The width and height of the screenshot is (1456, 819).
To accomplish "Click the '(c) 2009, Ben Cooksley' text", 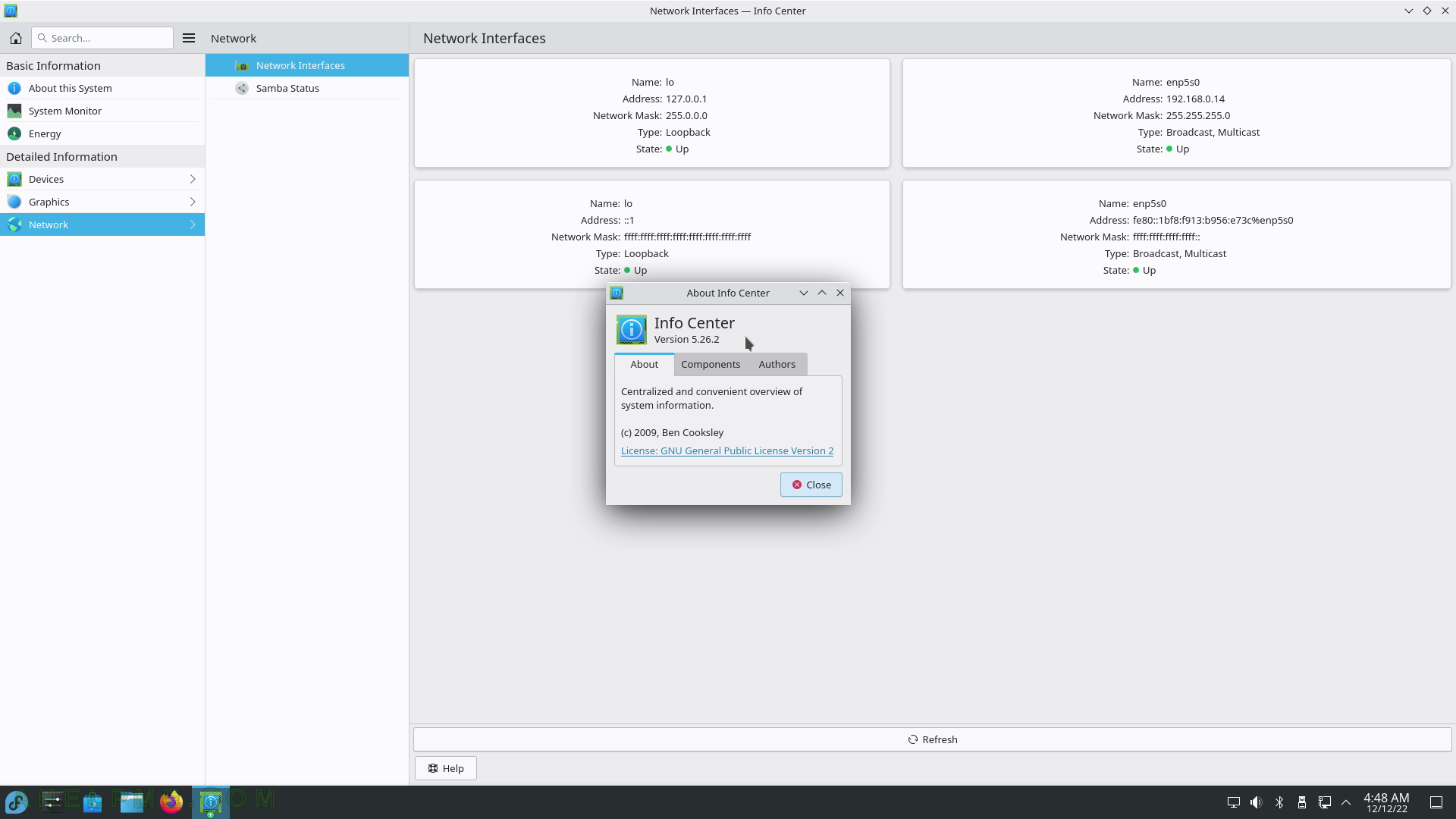I will pos(672,432).
